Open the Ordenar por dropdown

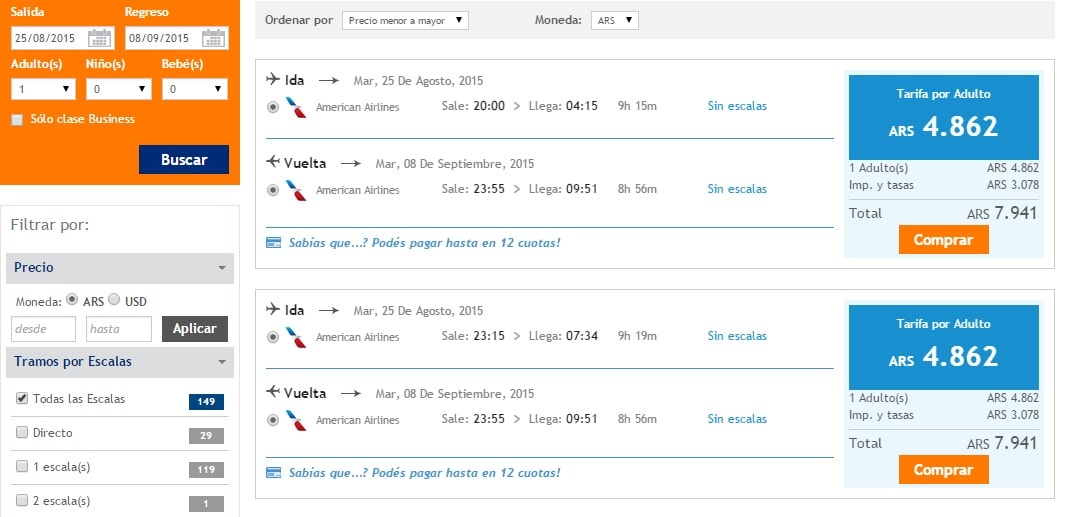405,20
